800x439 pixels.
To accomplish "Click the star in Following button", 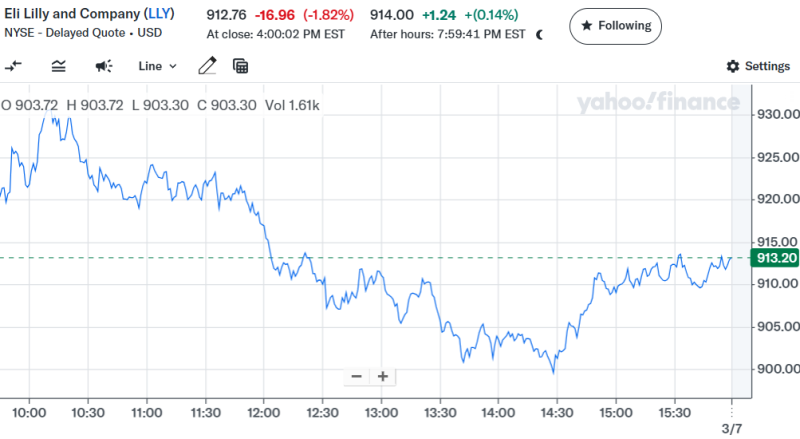I will tap(586, 25).
